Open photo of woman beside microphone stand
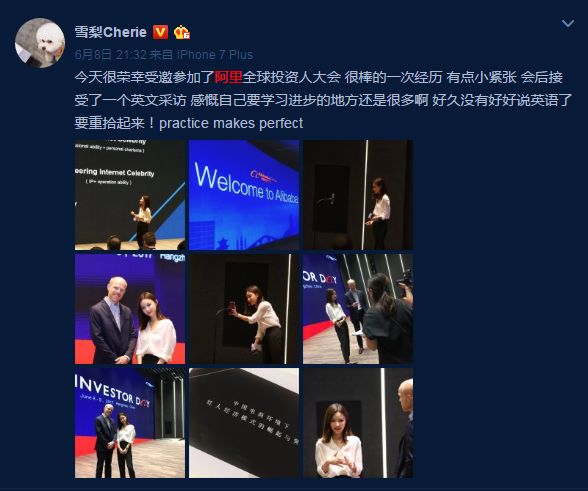This screenshot has height=491, width=588. tap(358, 195)
